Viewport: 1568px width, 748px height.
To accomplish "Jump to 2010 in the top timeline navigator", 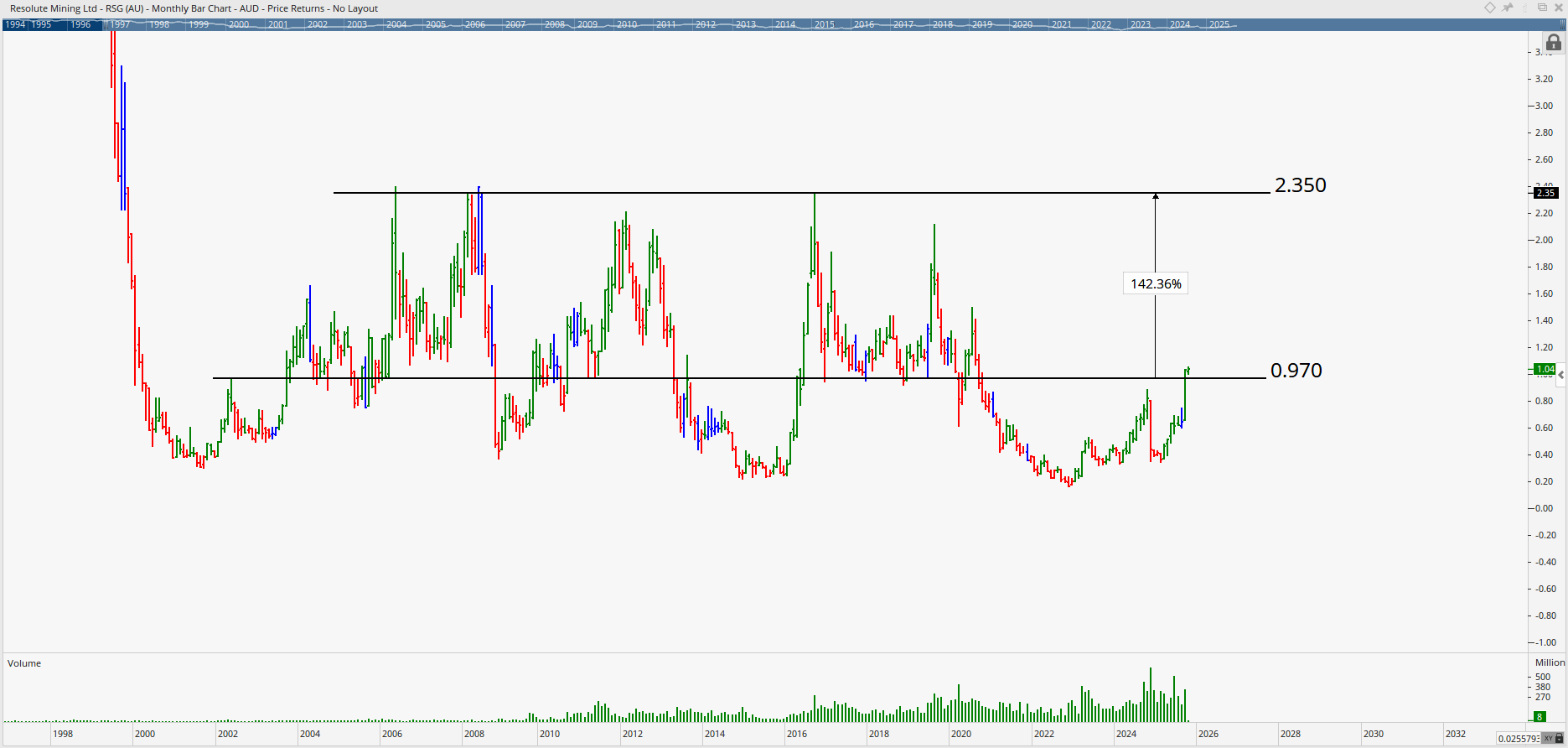I will (x=627, y=24).
